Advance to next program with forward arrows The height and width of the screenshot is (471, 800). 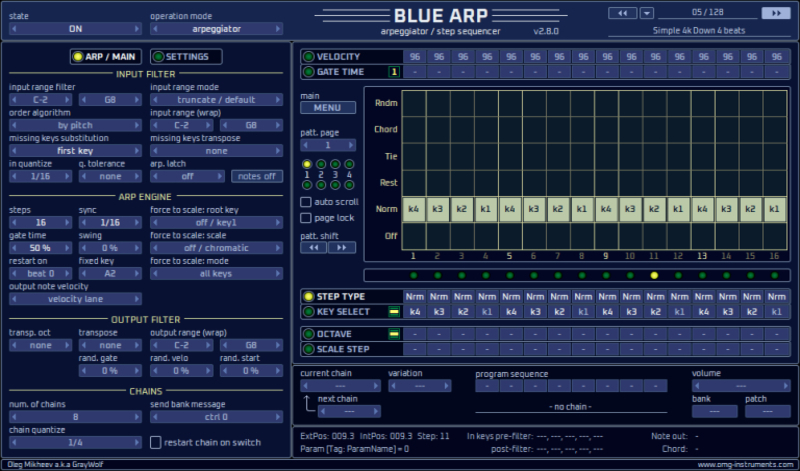point(776,13)
